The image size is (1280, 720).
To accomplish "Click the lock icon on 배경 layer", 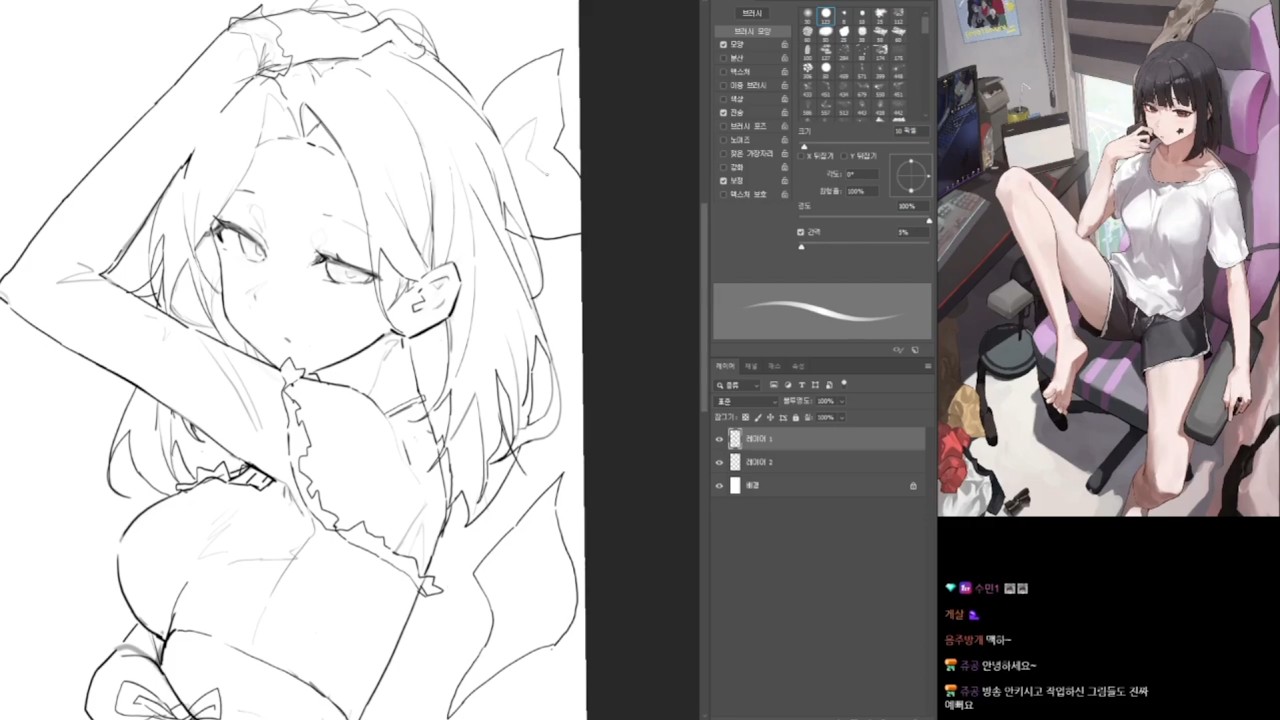I will point(913,486).
